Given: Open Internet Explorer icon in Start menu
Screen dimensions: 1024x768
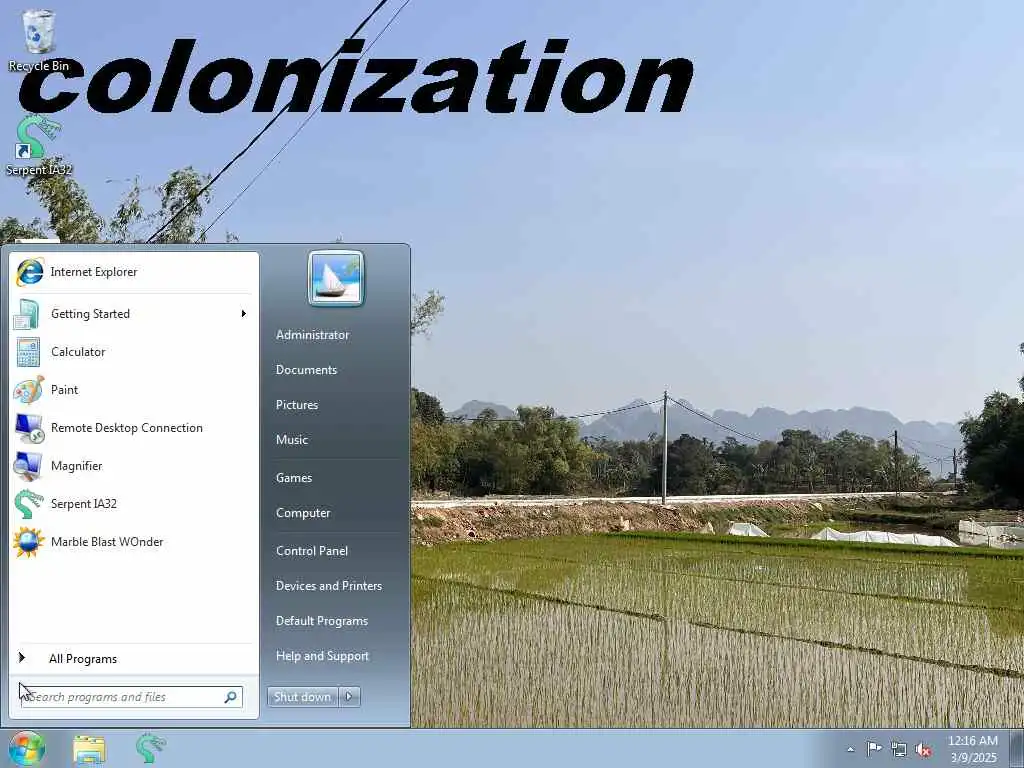Looking at the screenshot, I should click(x=30, y=272).
